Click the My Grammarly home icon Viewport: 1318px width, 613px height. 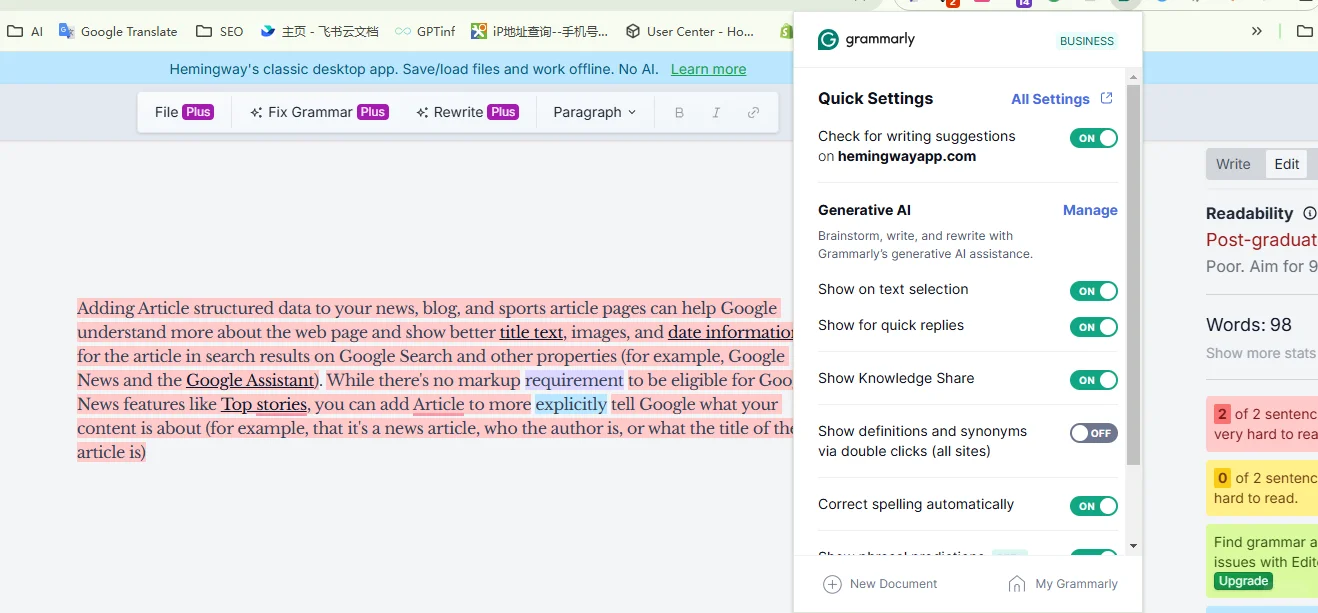coord(1017,584)
